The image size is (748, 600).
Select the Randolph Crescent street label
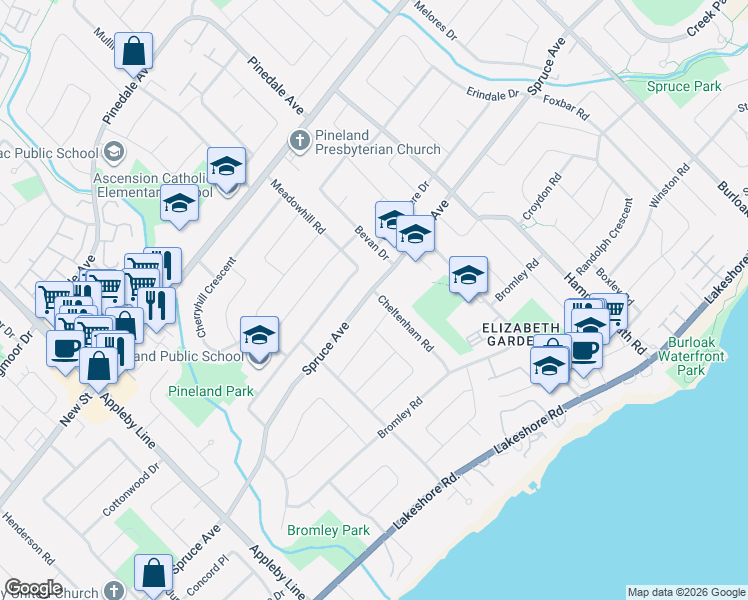[x=604, y=237]
